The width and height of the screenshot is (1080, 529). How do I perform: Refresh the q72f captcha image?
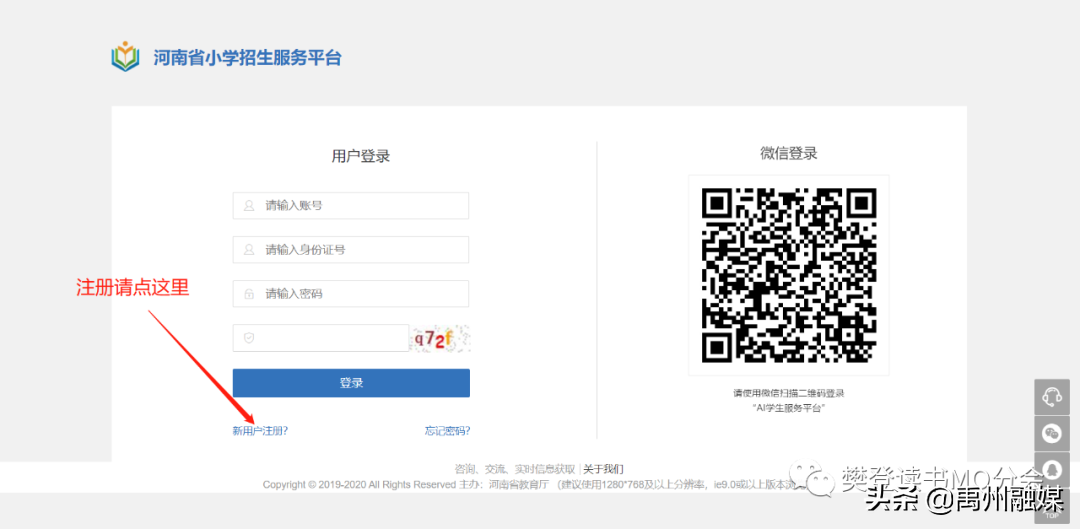click(x=439, y=339)
